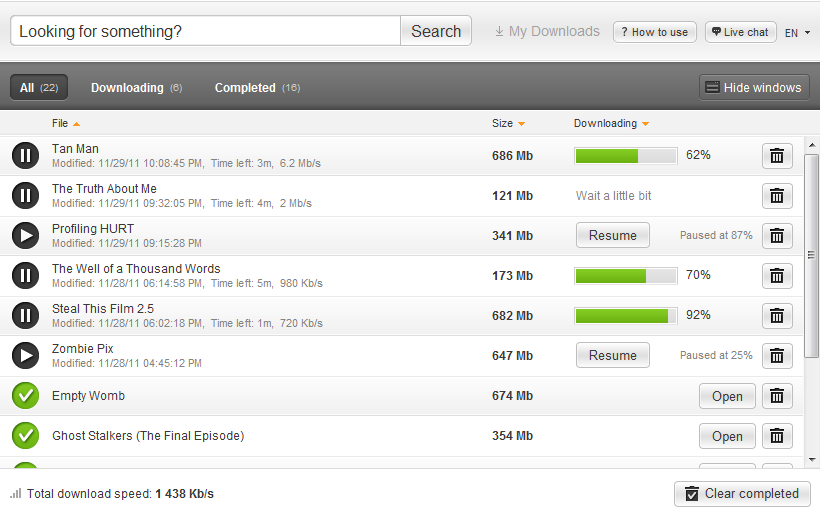
Task: Click the Looking for something search field
Action: pos(206,31)
